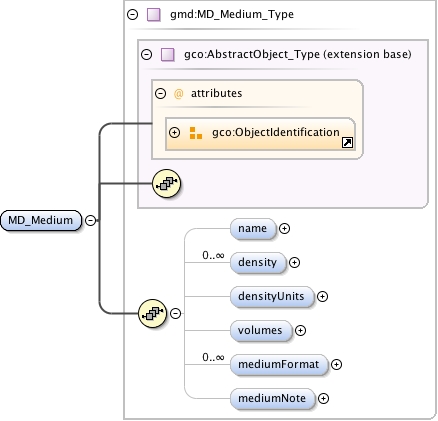Open the gco:ObjectIdentification reference arrow icon
Viewport: 438px width, 421px height.
[347, 143]
